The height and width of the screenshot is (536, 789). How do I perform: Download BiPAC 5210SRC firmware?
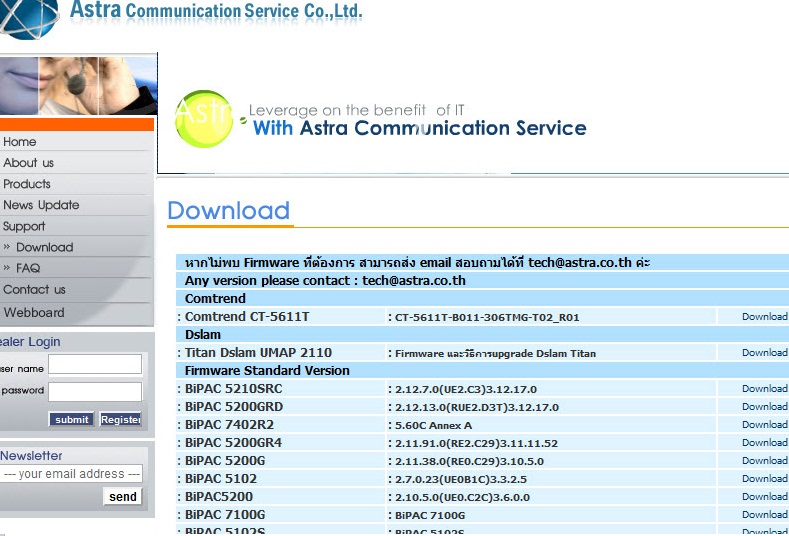click(x=764, y=389)
